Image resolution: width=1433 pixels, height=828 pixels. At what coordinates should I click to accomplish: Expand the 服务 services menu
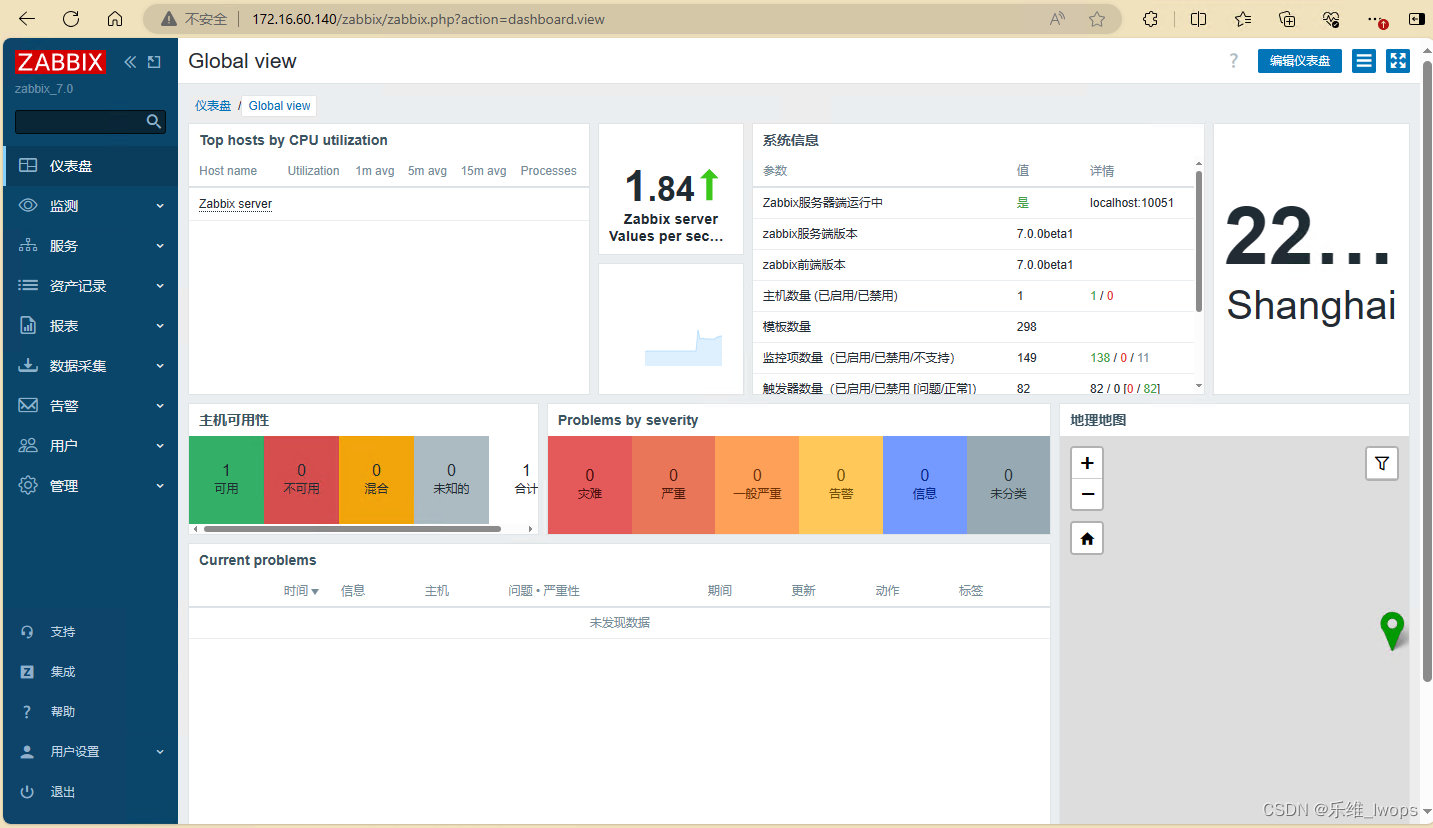pyautogui.click(x=90, y=246)
